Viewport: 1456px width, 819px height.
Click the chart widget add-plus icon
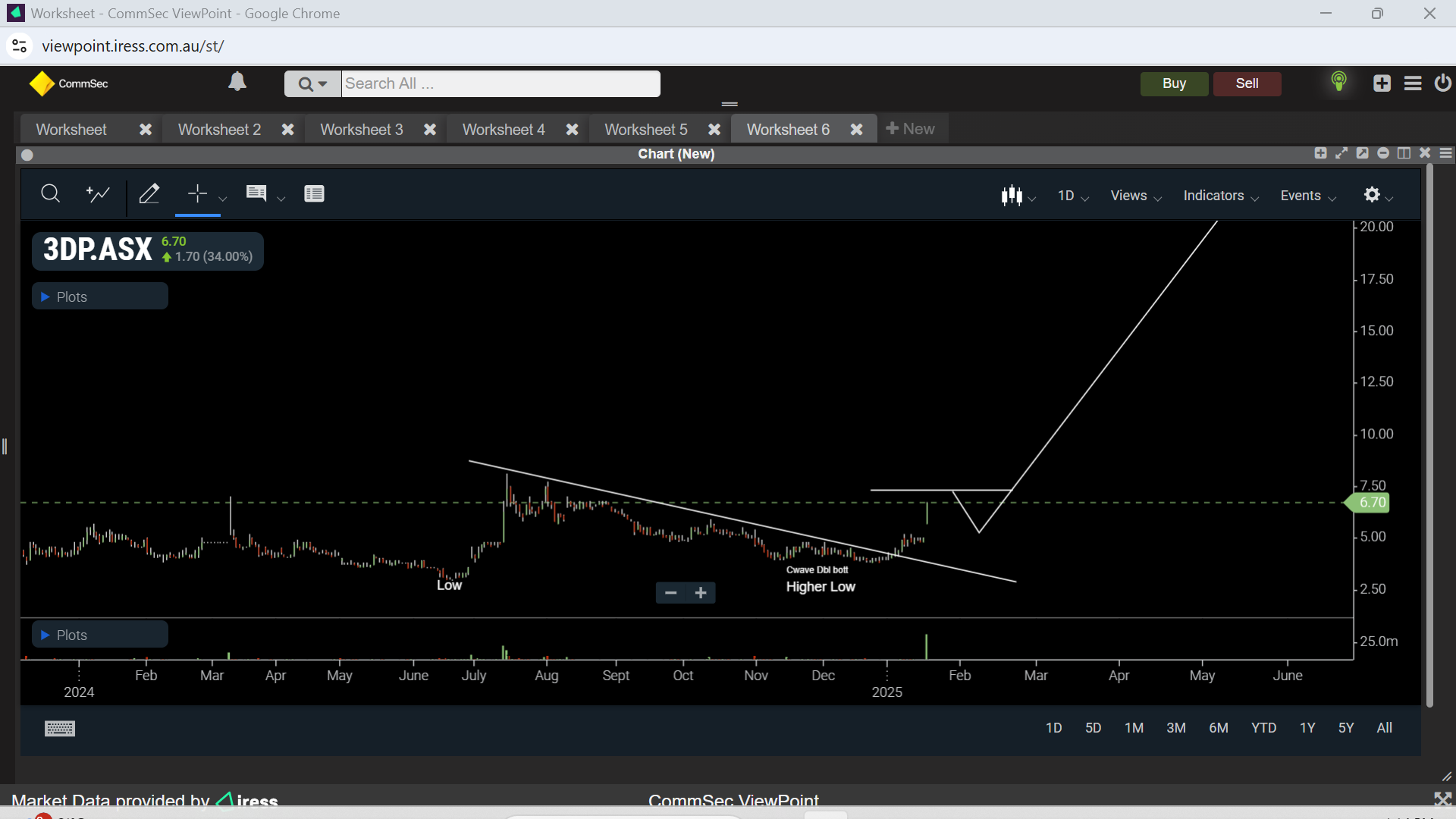point(1320,153)
